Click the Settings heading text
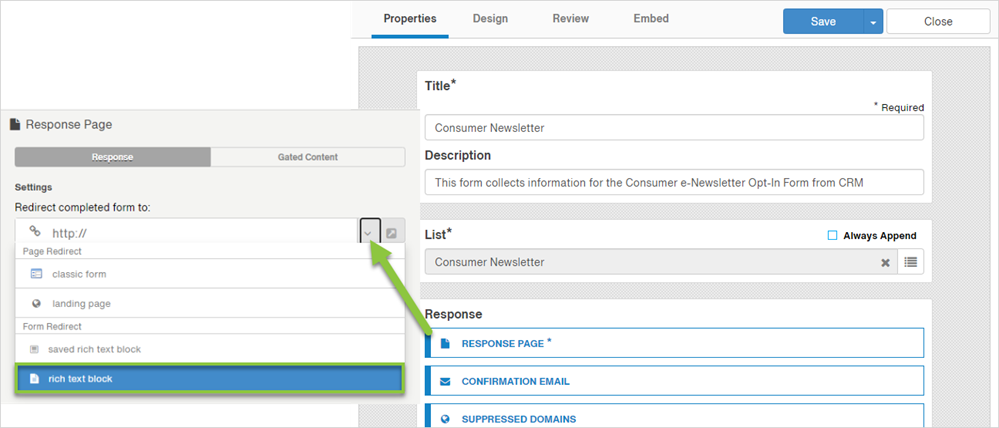 click(x=33, y=187)
